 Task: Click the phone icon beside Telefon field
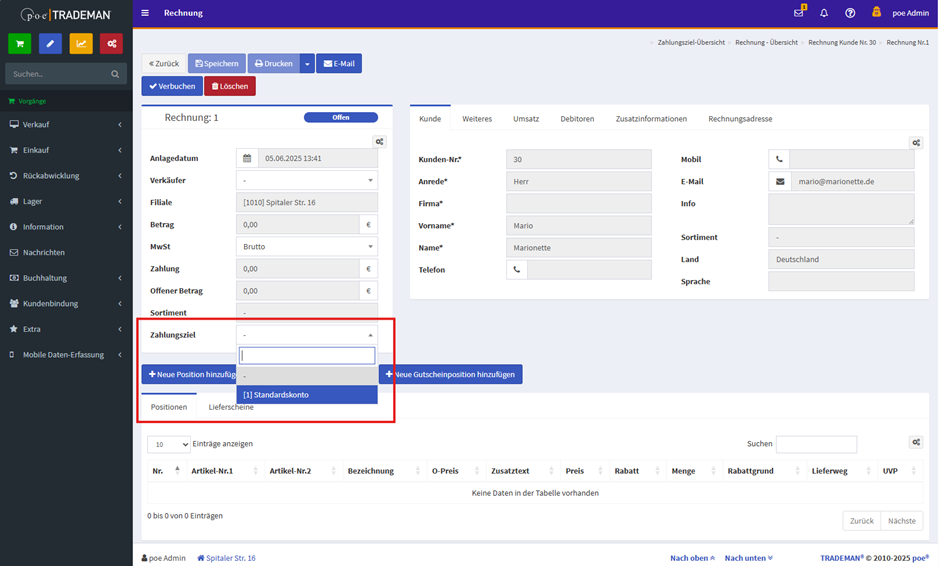(x=517, y=270)
